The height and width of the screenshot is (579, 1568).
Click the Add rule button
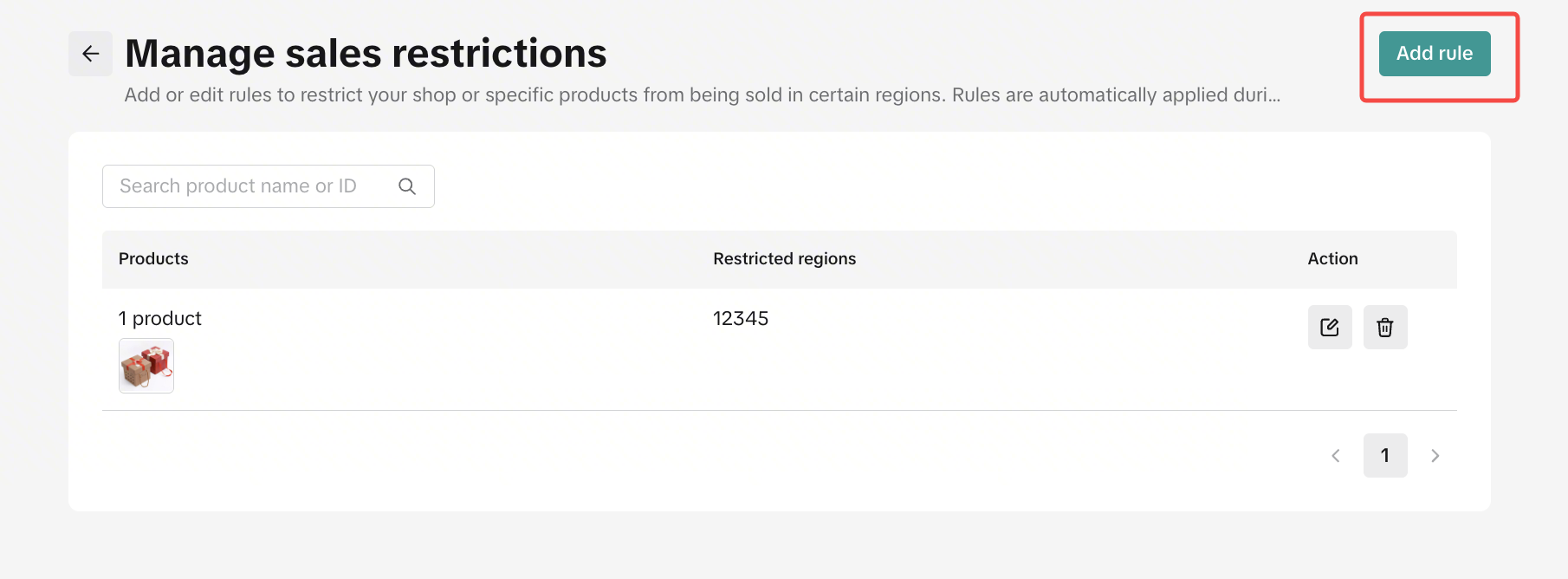coord(1434,54)
